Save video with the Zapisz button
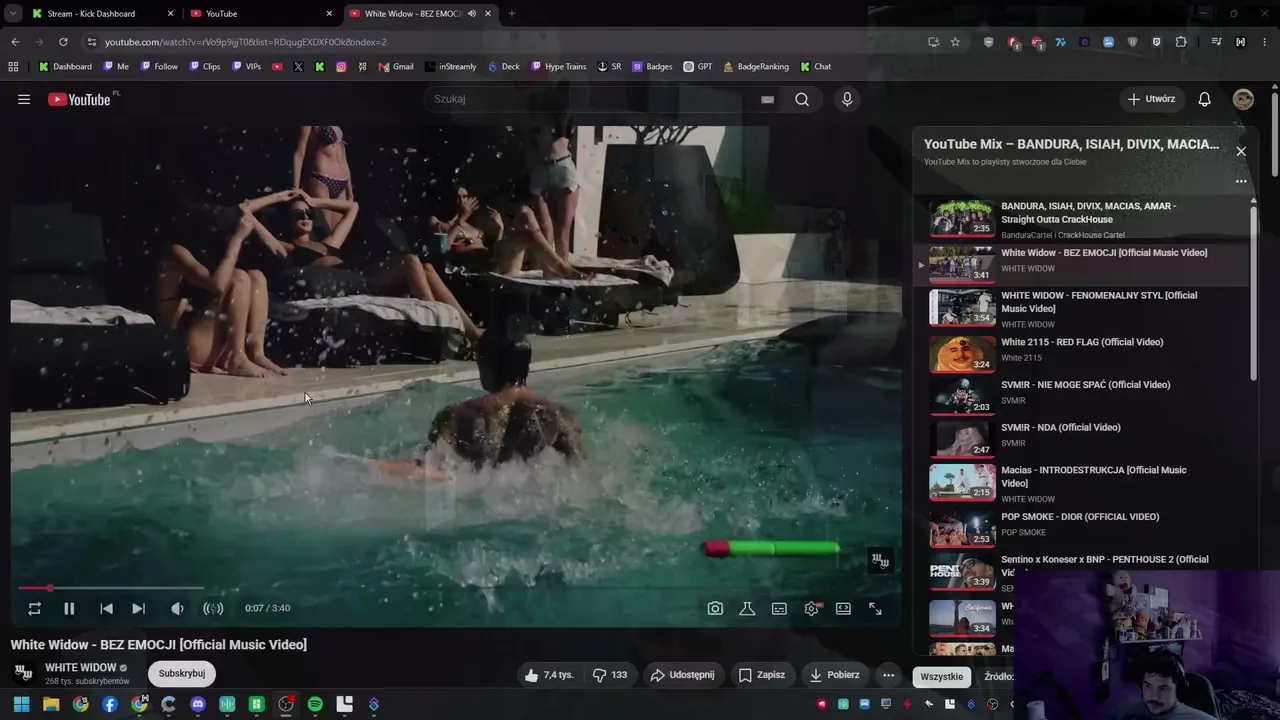The width and height of the screenshot is (1280, 720). [x=761, y=675]
